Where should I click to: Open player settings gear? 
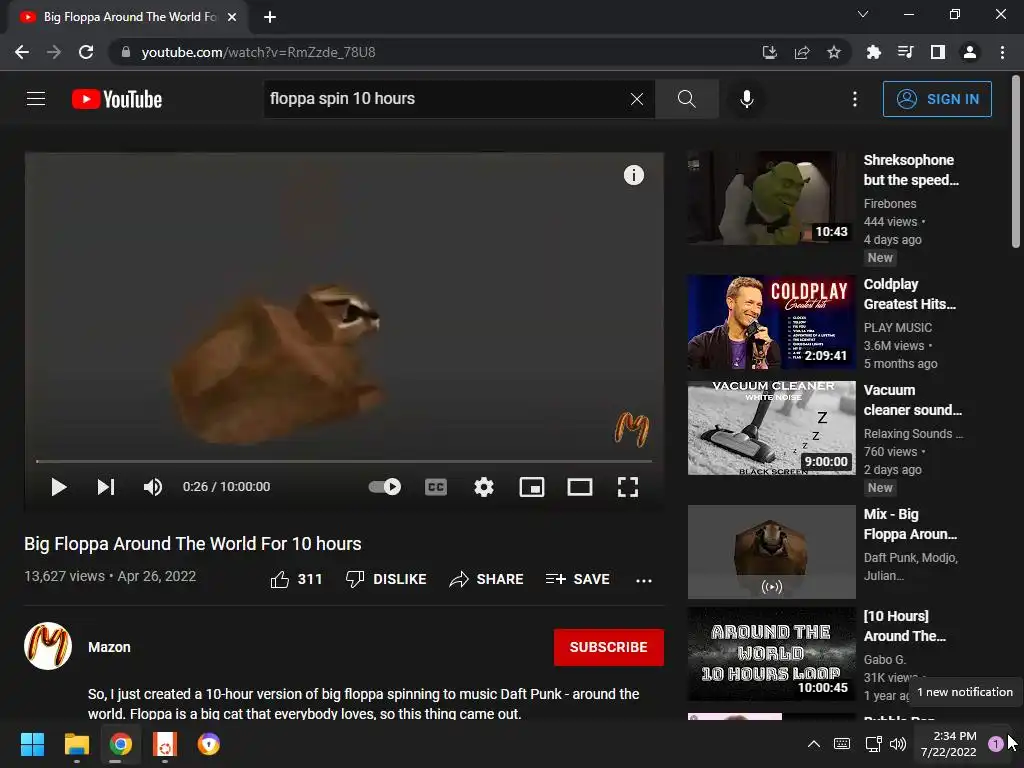484,487
